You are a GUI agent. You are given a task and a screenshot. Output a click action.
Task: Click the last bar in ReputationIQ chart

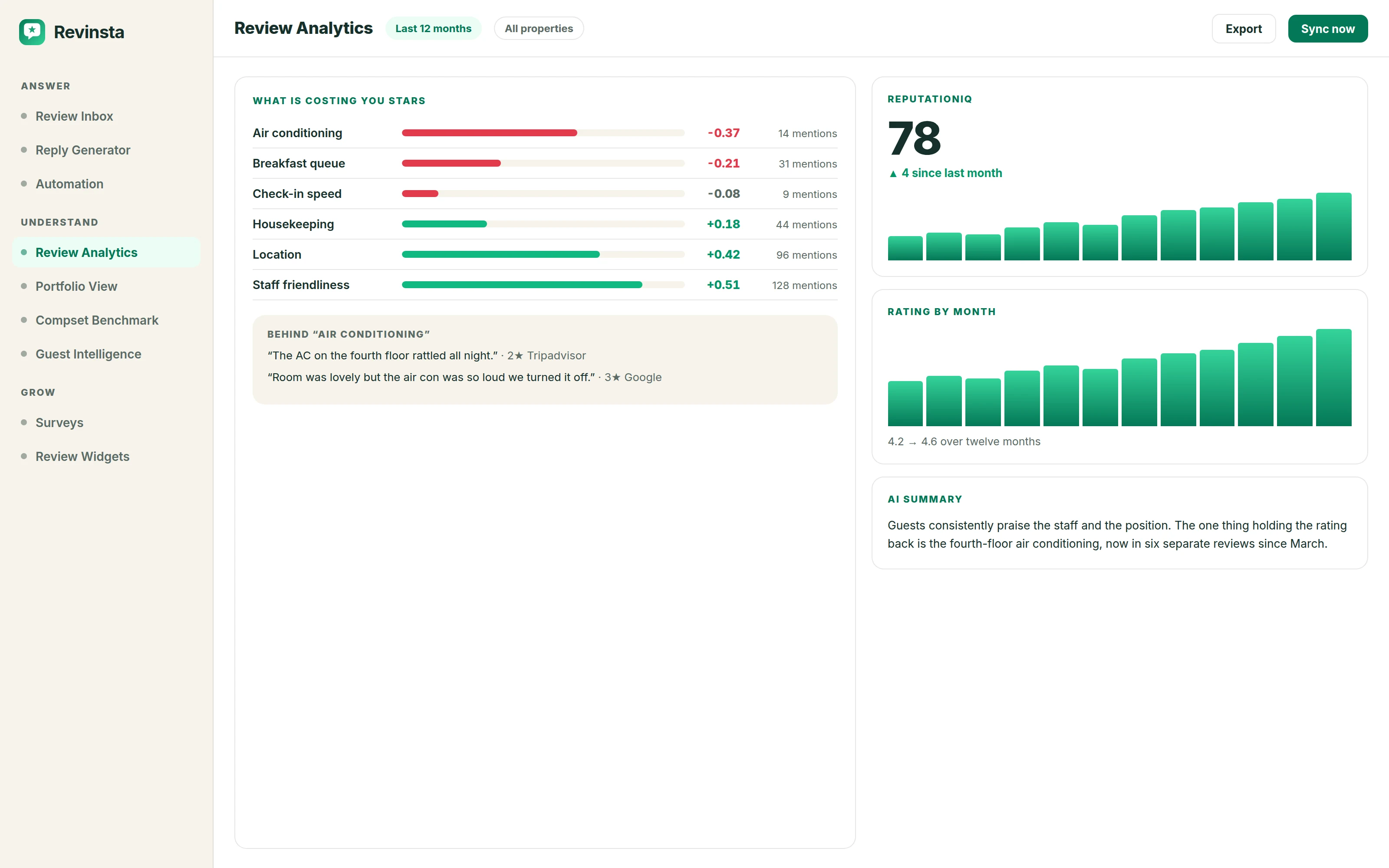pos(1333,226)
